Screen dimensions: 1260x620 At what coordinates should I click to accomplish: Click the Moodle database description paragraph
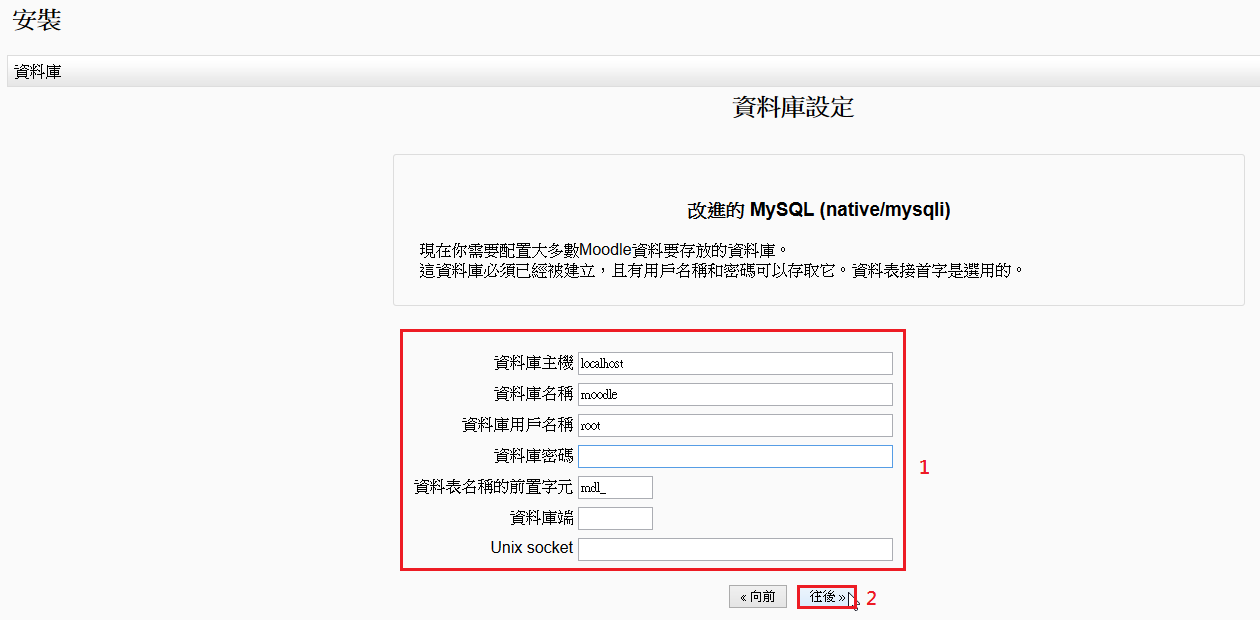[x=720, y=260]
